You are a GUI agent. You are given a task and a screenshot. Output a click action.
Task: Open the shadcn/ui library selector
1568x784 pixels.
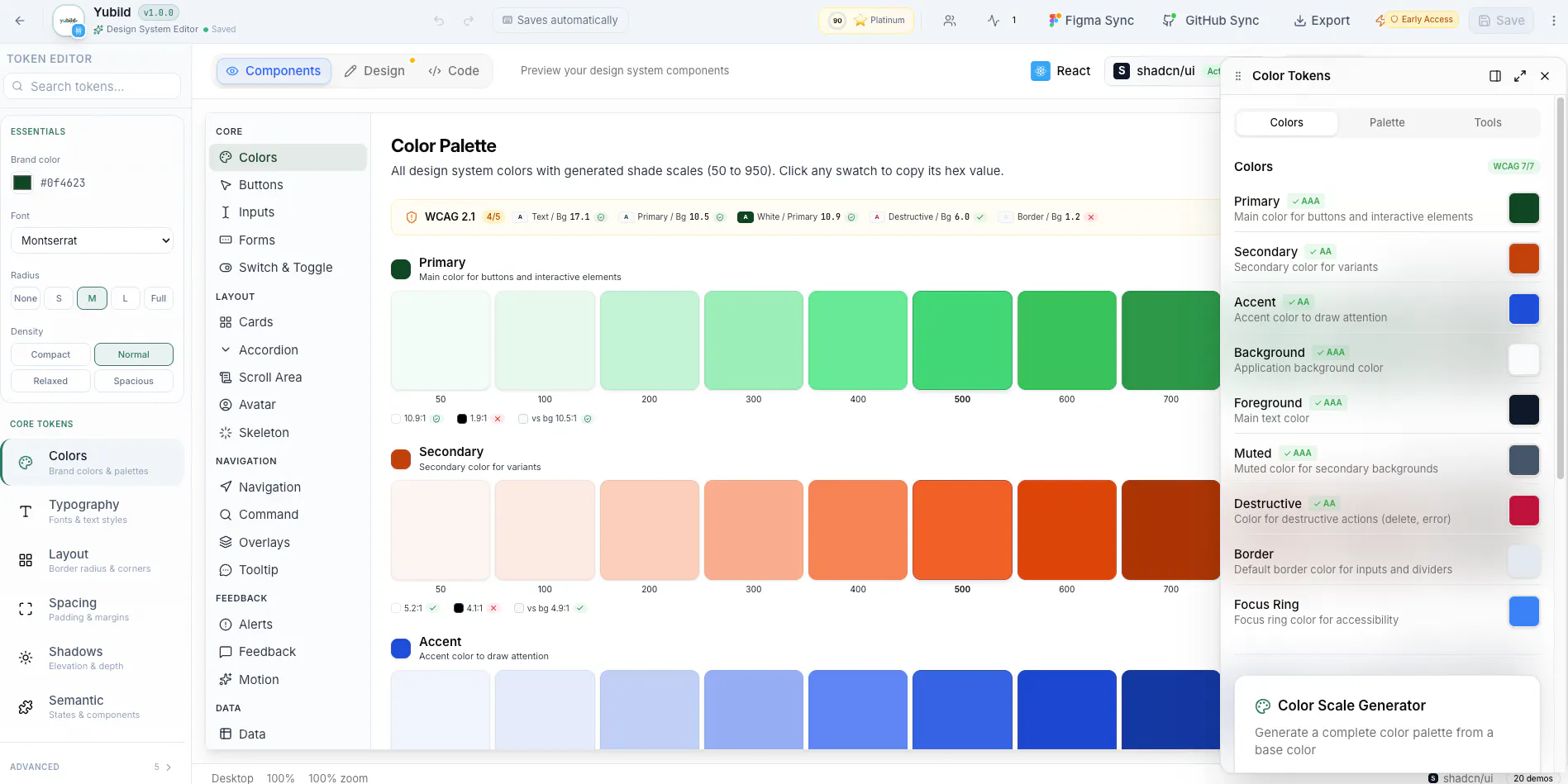point(1164,71)
